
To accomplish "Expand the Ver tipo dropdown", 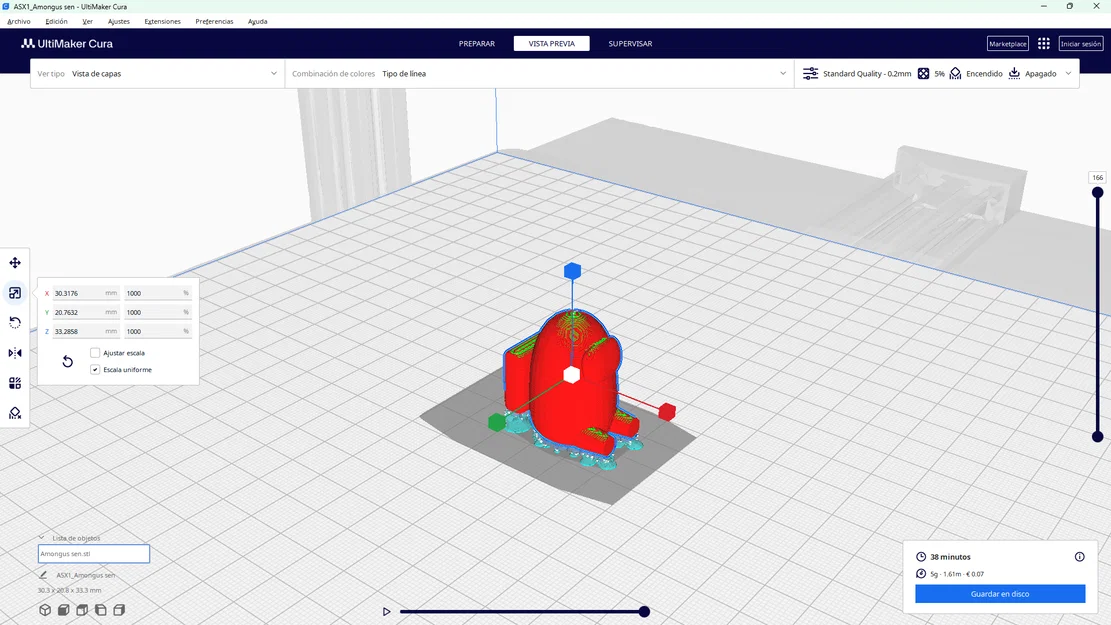I will coord(157,74).
